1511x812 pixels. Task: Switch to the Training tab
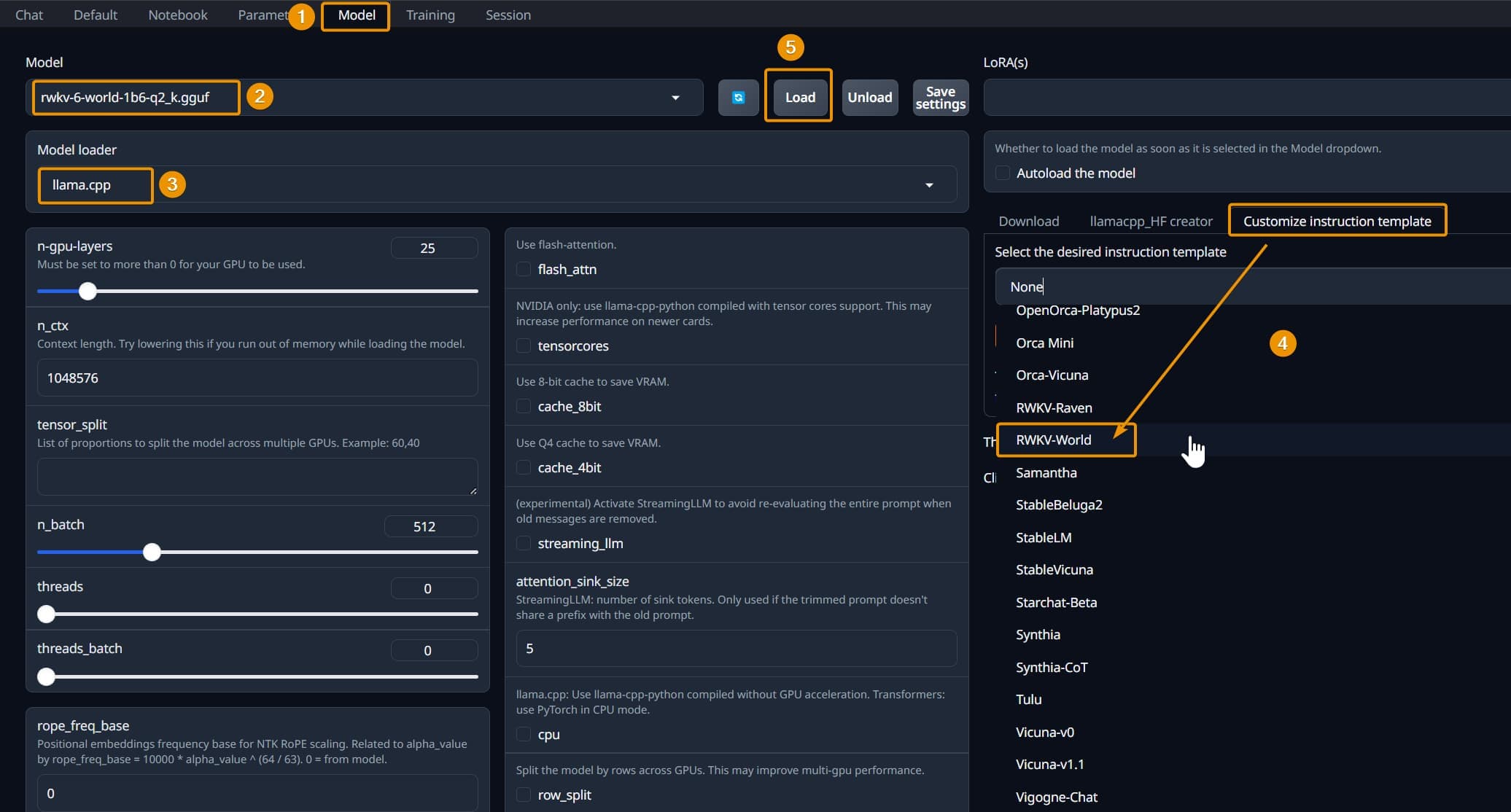click(x=430, y=14)
